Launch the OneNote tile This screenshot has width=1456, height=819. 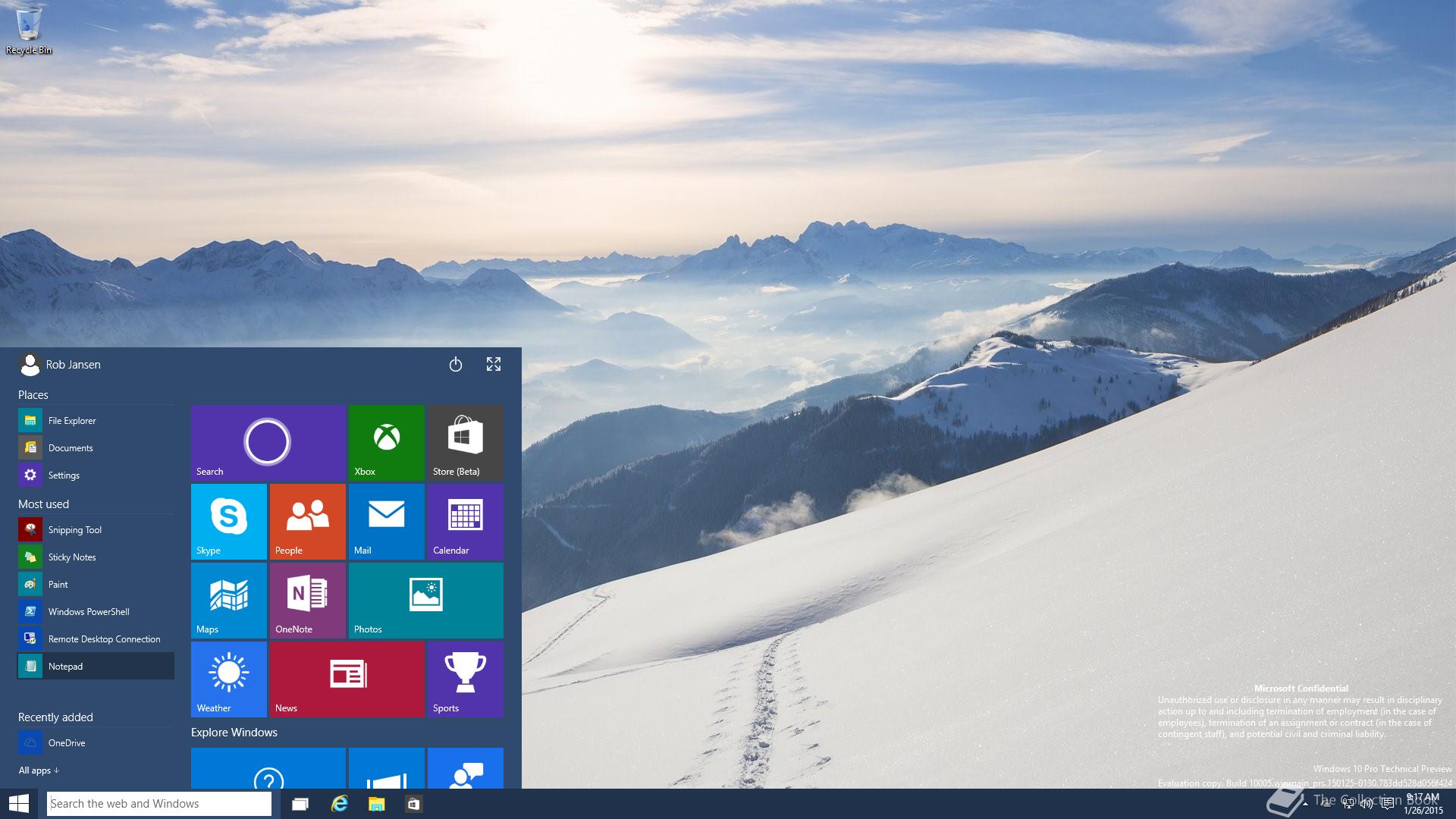[x=307, y=600]
